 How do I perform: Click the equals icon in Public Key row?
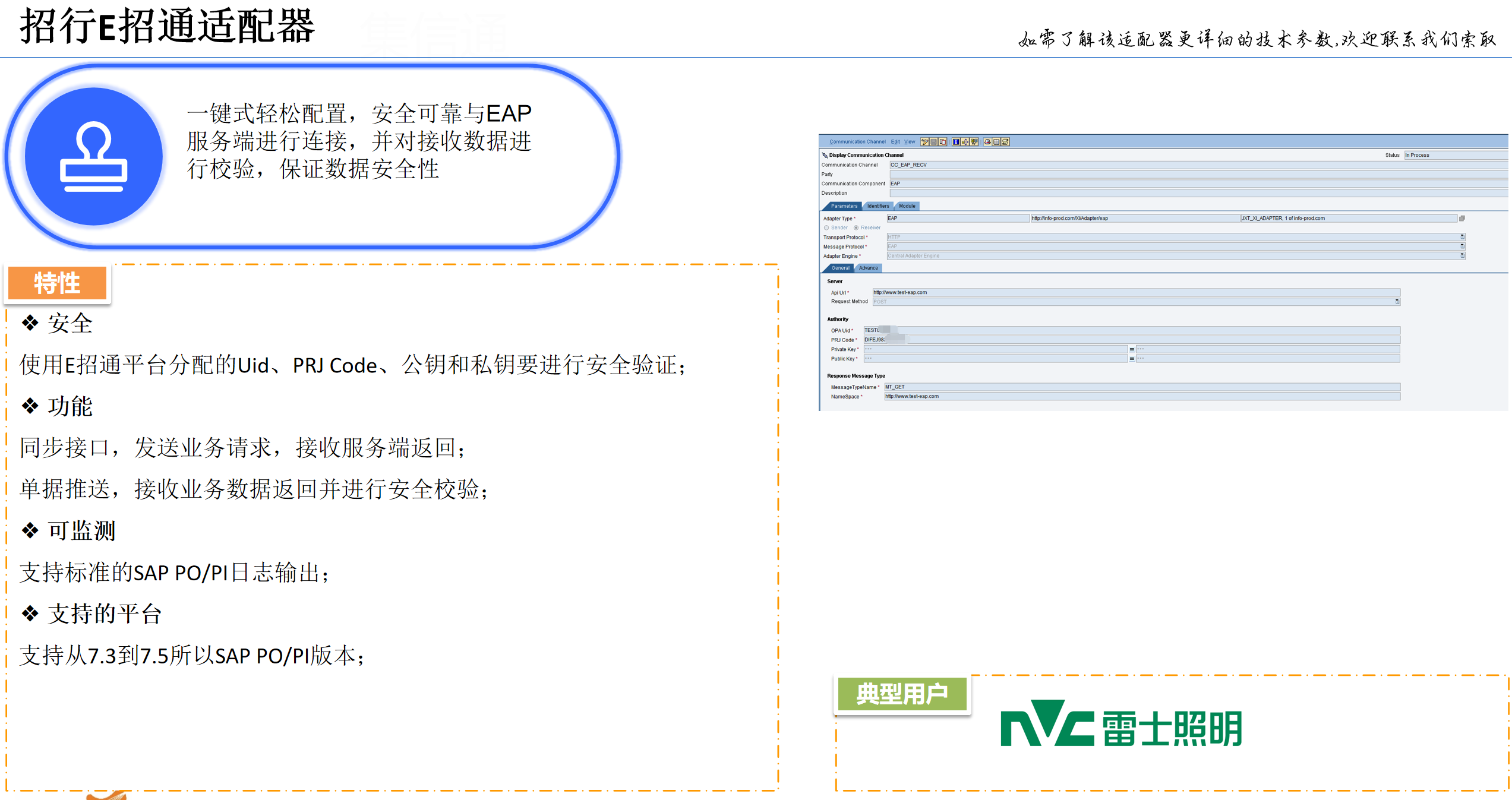point(1132,359)
